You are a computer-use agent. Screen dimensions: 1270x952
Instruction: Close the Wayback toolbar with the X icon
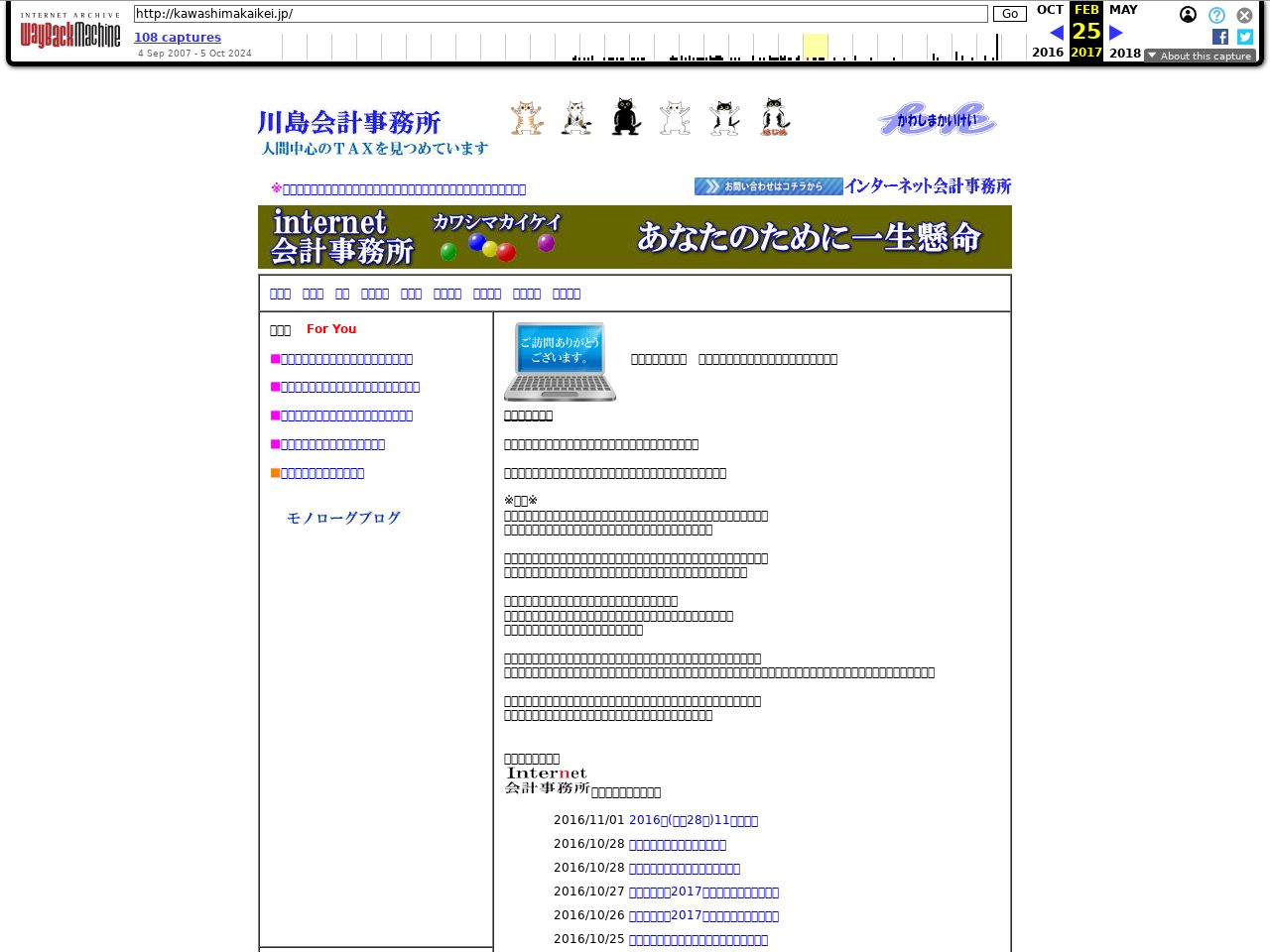tap(1244, 15)
